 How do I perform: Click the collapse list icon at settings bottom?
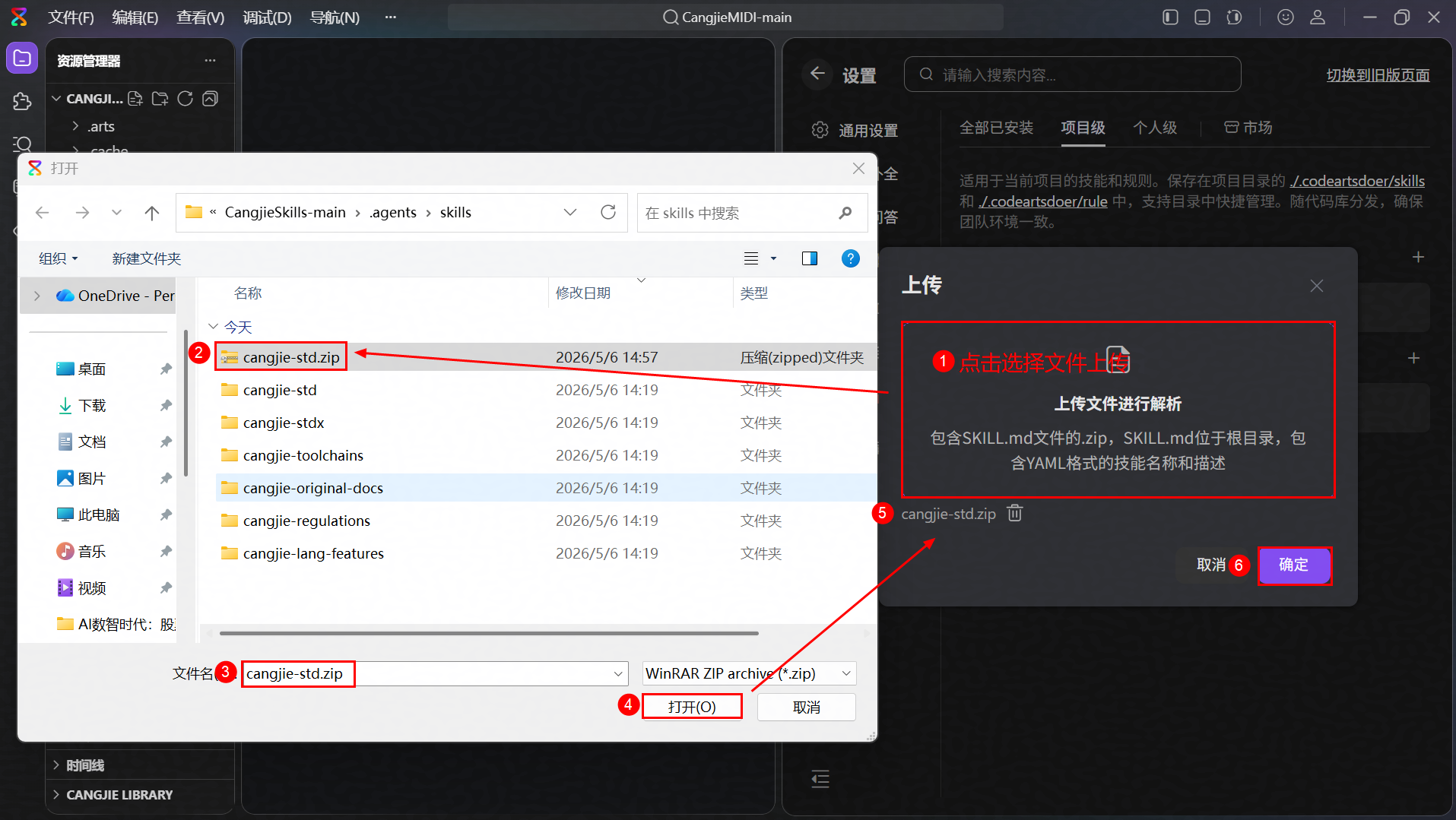[x=820, y=779]
